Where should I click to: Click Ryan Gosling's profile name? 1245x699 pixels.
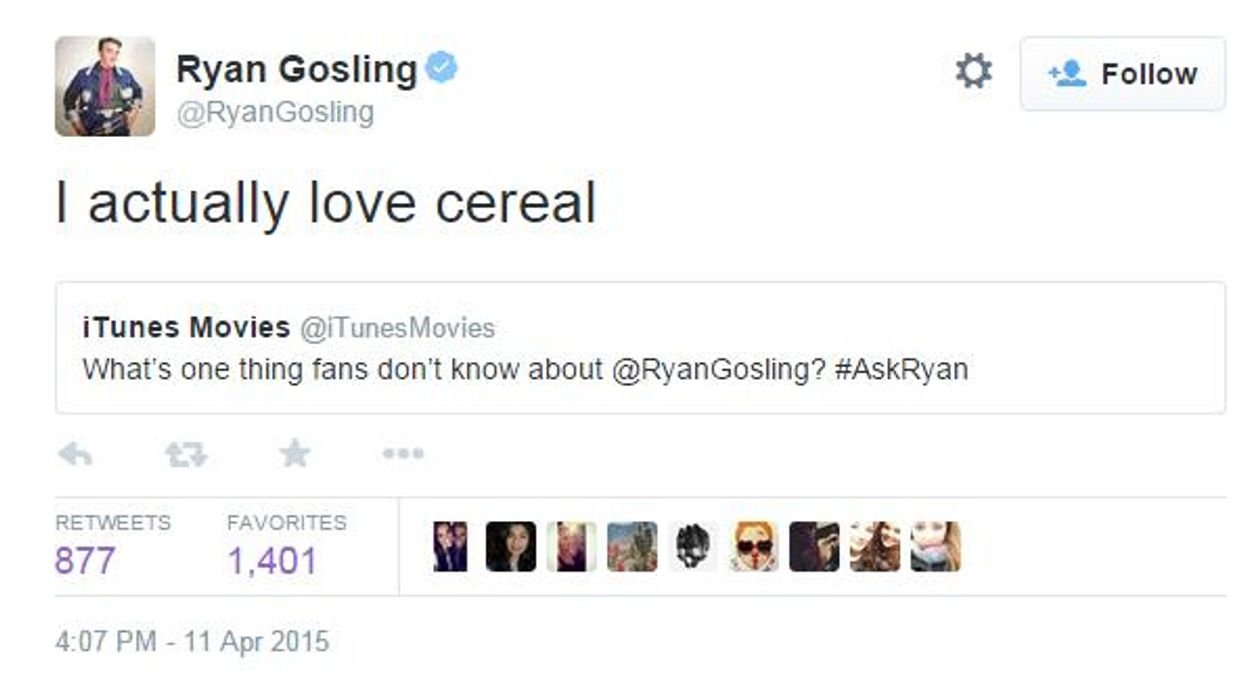tap(294, 69)
